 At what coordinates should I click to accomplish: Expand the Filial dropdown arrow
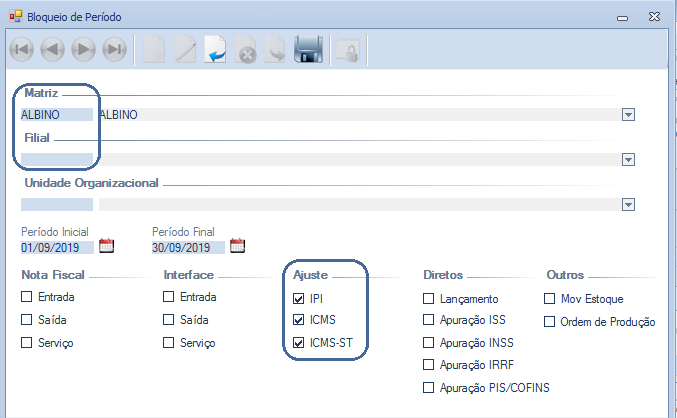(x=628, y=159)
